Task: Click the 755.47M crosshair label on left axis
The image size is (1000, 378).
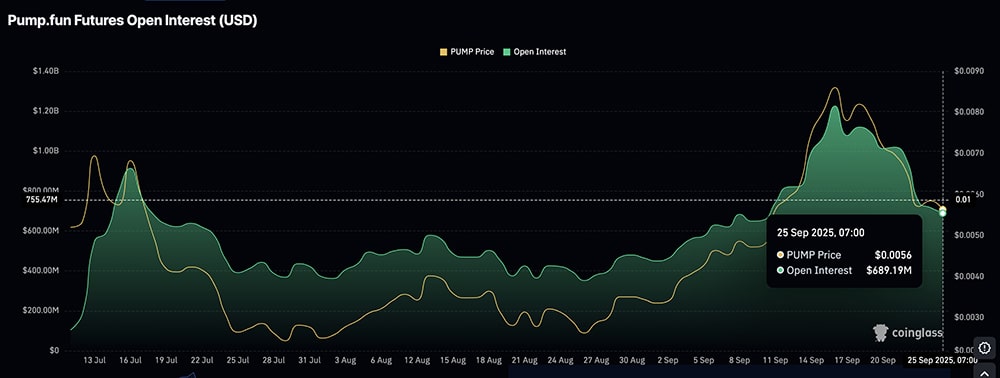Action: (41, 200)
